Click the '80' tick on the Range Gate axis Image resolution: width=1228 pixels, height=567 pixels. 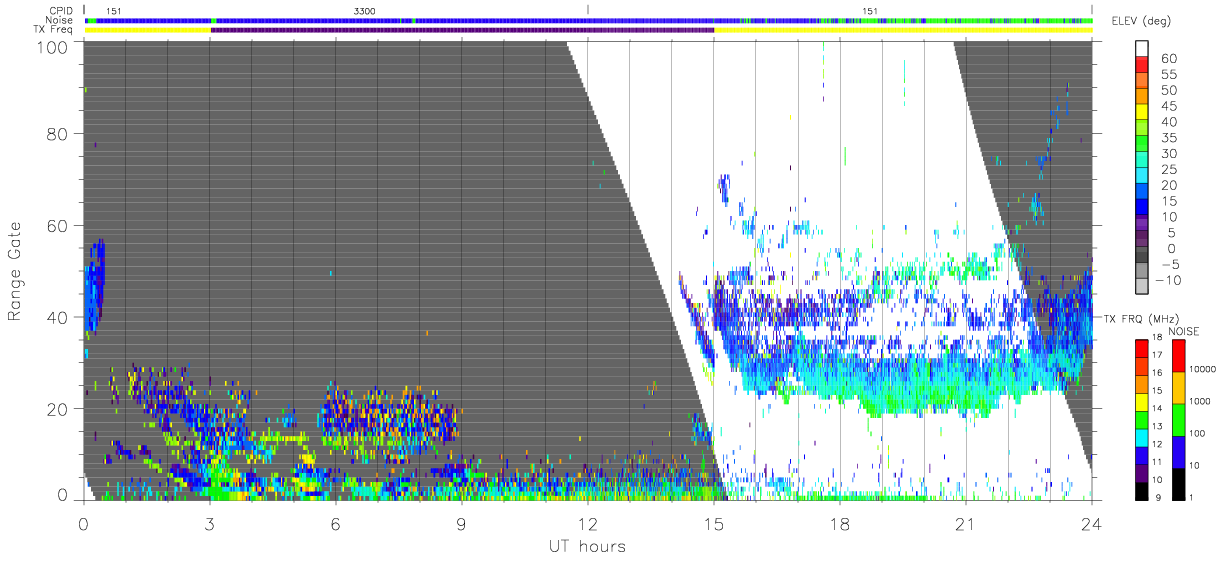click(58, 133)
